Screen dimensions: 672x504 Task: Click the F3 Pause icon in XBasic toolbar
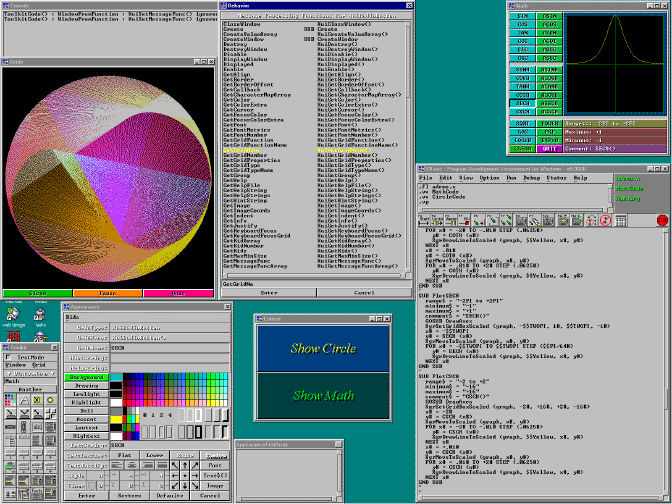451,220
